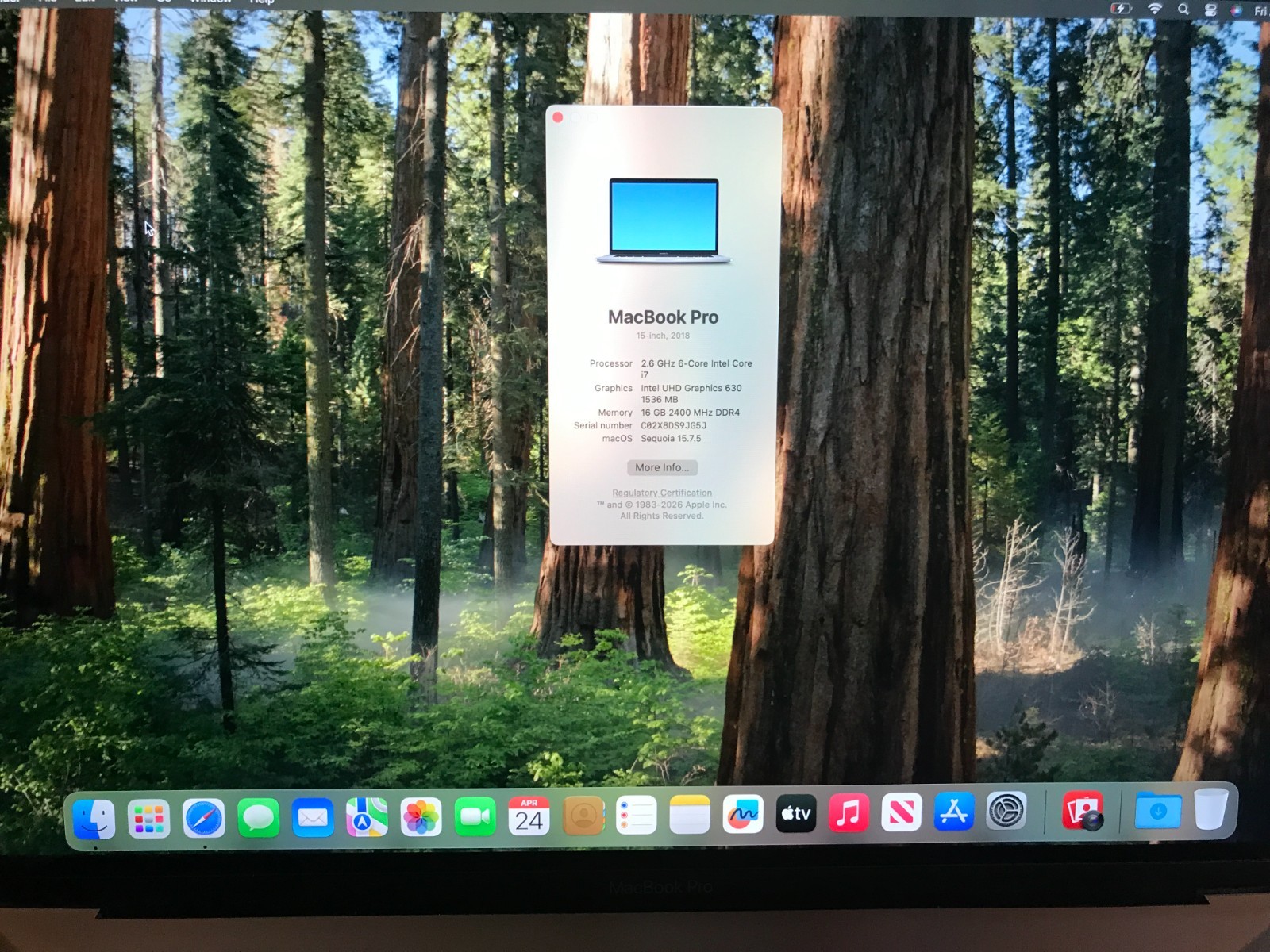Launch Launchpad from the Dock
1270x952 pixels.
tap(148, 819)
